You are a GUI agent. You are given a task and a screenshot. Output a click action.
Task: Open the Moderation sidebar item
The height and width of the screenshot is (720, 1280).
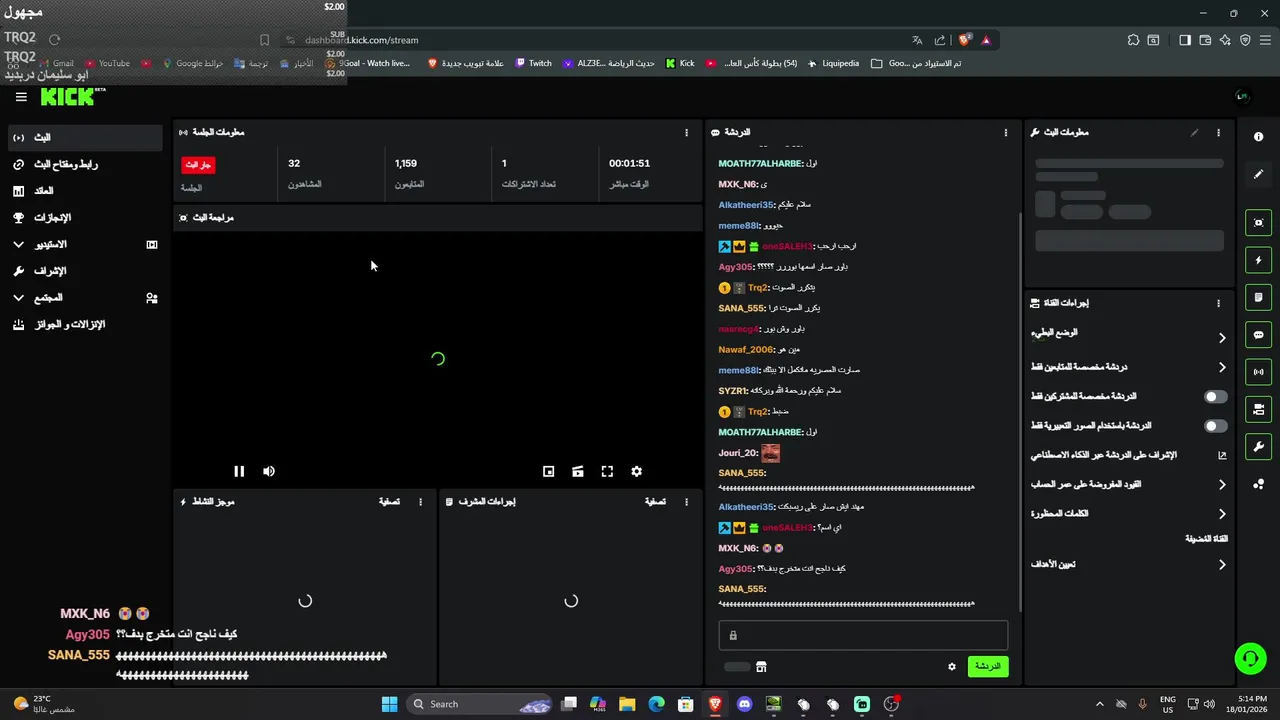click(x=85, y=271)
